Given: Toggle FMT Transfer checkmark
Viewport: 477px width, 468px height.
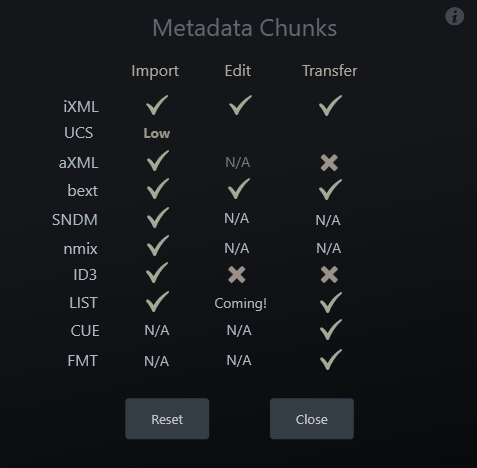Looking at the screenshot, I should pos(331,359).
